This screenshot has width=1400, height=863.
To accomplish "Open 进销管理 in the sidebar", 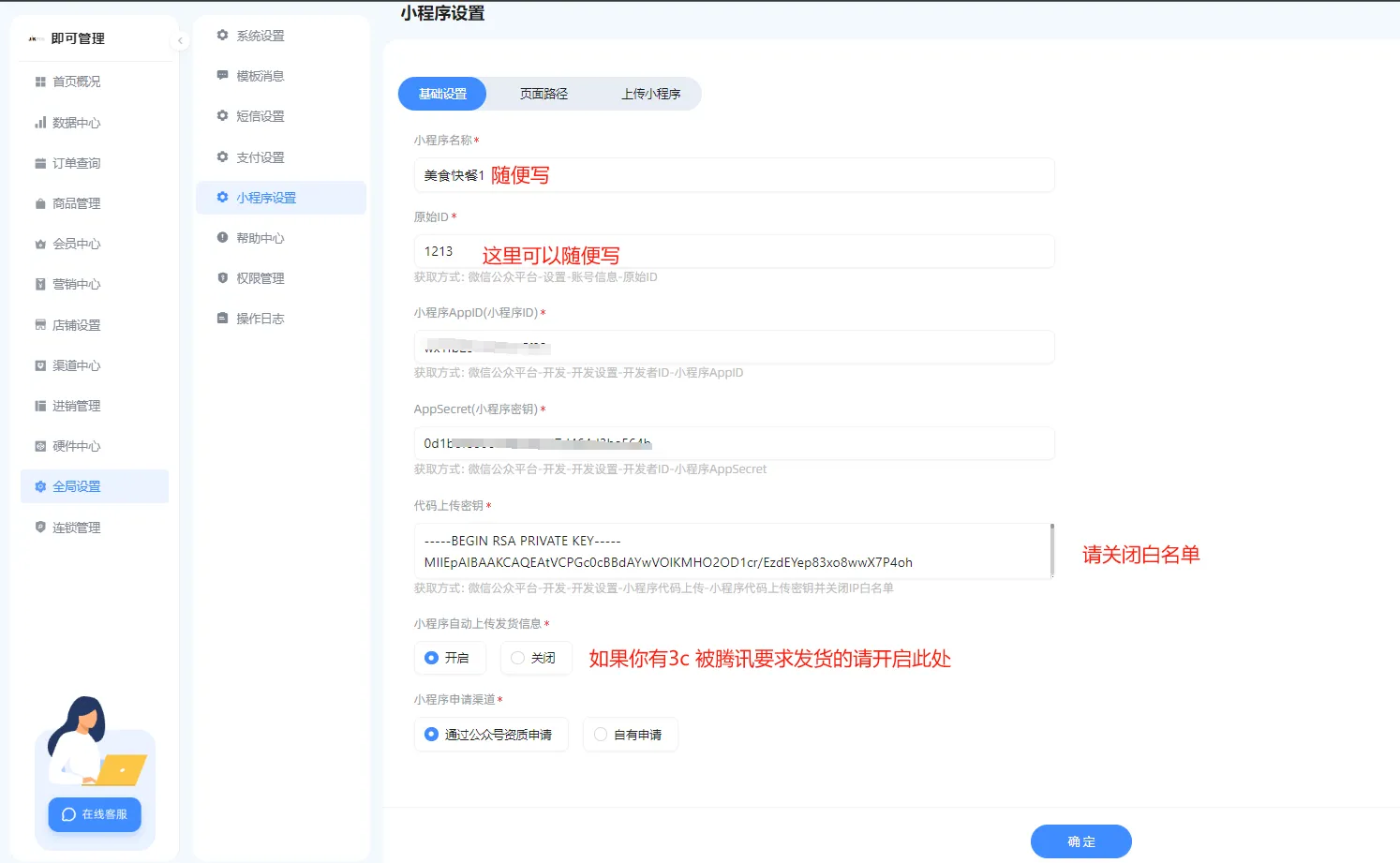I will tap(75, 405).
